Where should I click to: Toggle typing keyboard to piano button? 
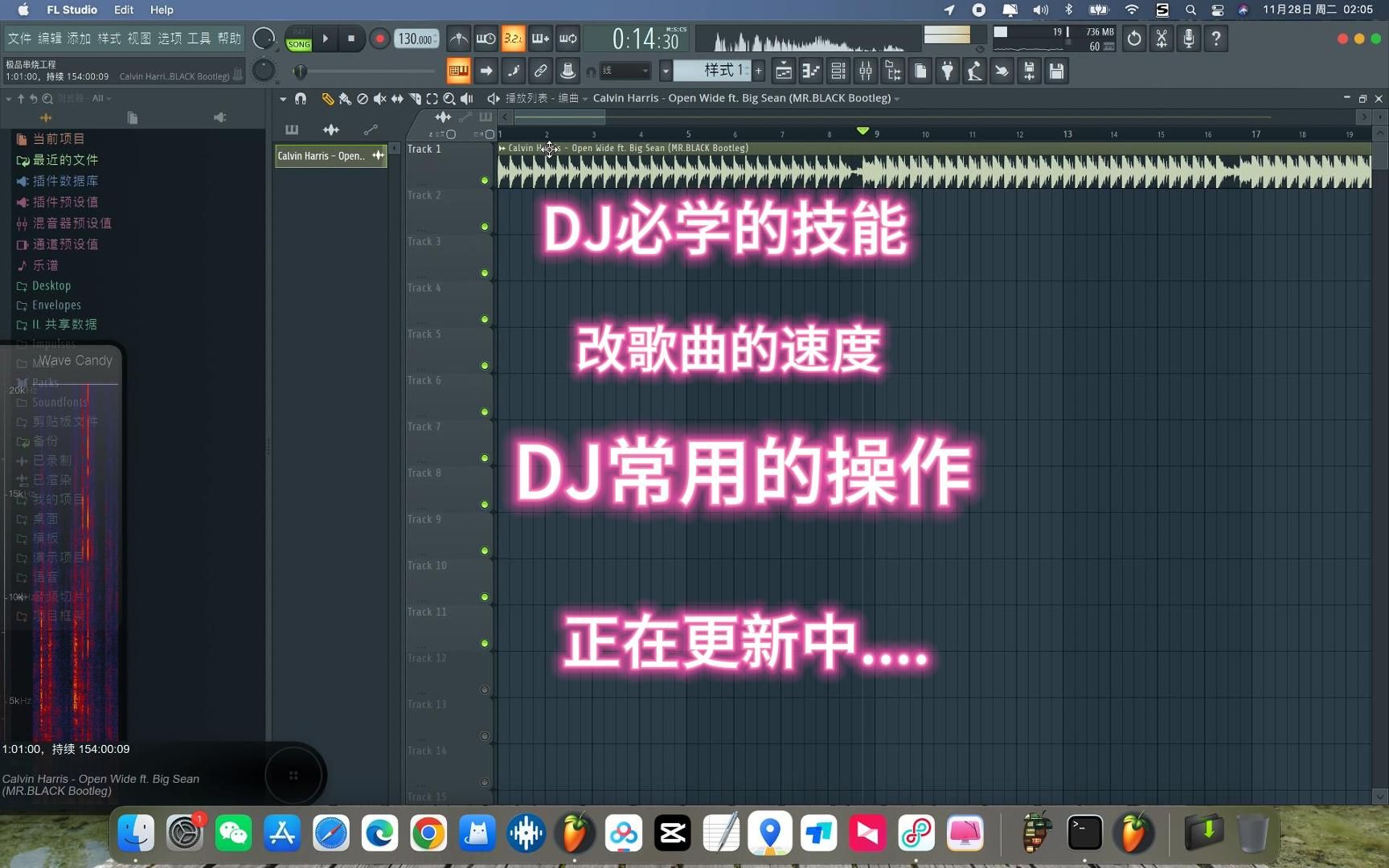pyautogui.click(x=459, y=71)
